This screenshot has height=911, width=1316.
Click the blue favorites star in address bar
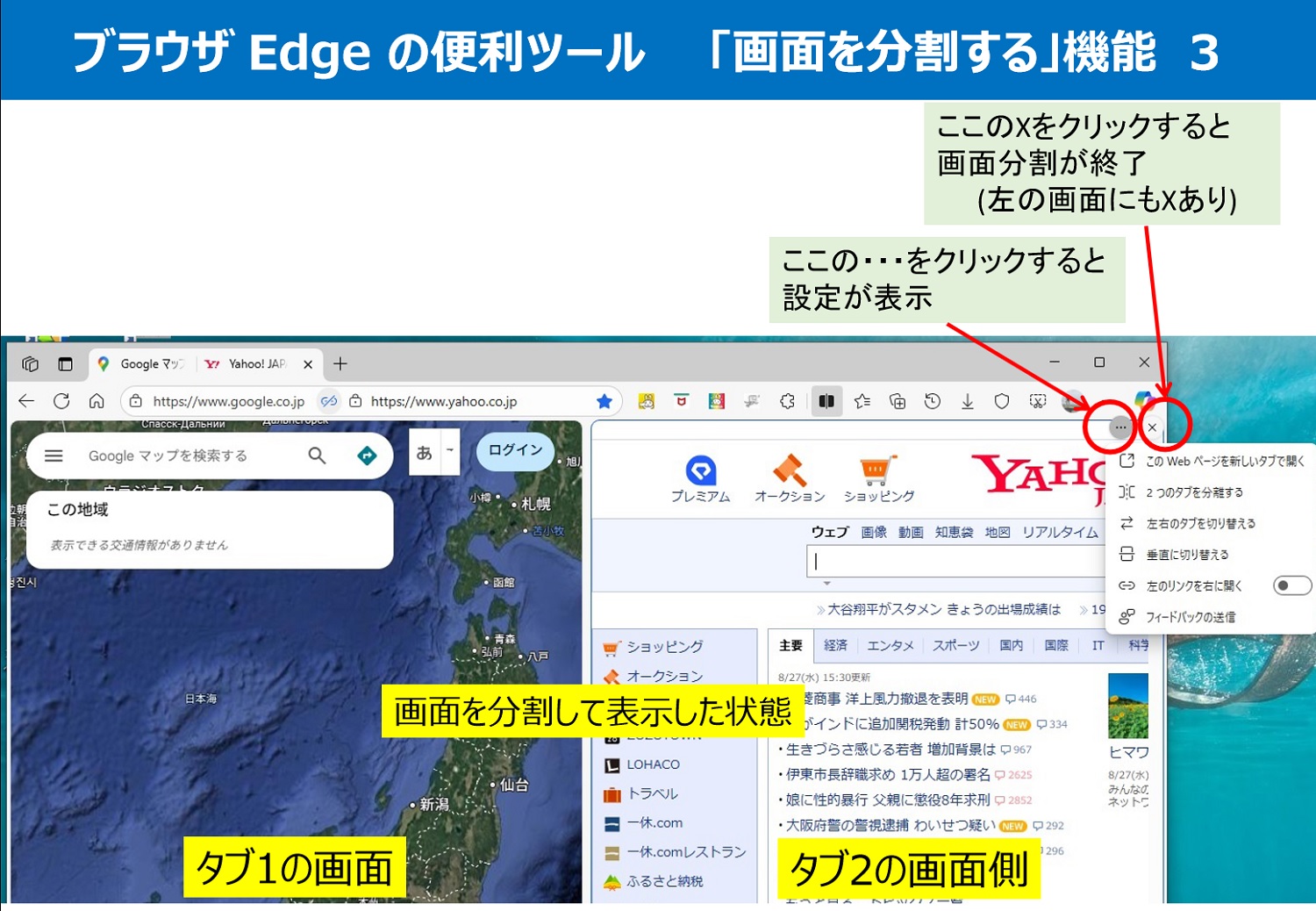click(x=604, y=401)
